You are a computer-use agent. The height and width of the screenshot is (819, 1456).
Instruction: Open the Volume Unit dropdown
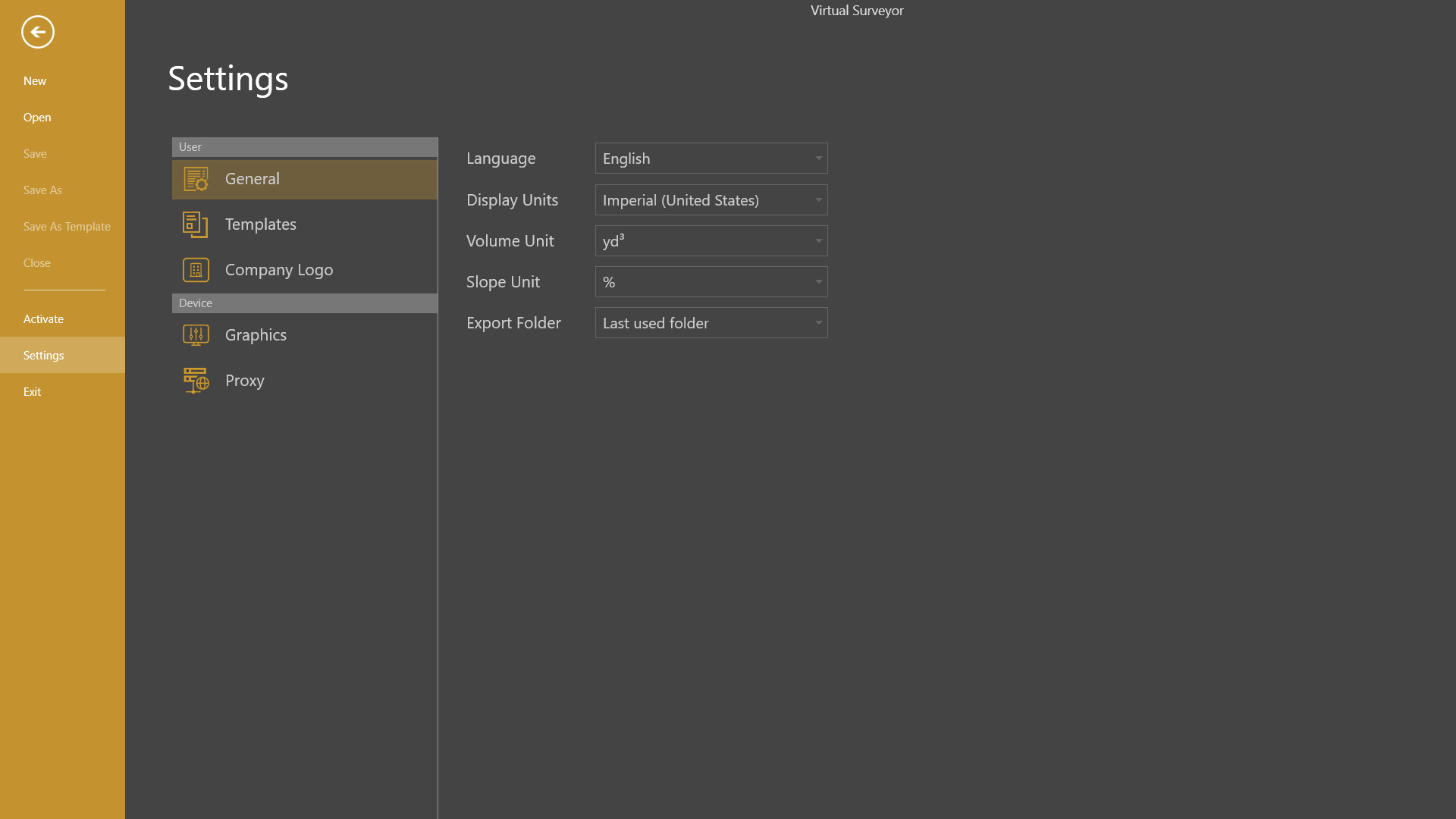click(711, 241)
